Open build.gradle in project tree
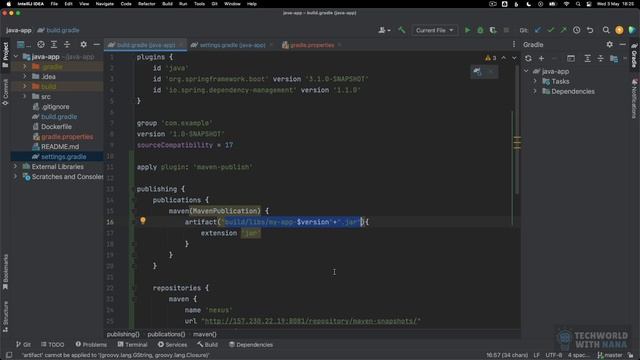 point(59,117)
